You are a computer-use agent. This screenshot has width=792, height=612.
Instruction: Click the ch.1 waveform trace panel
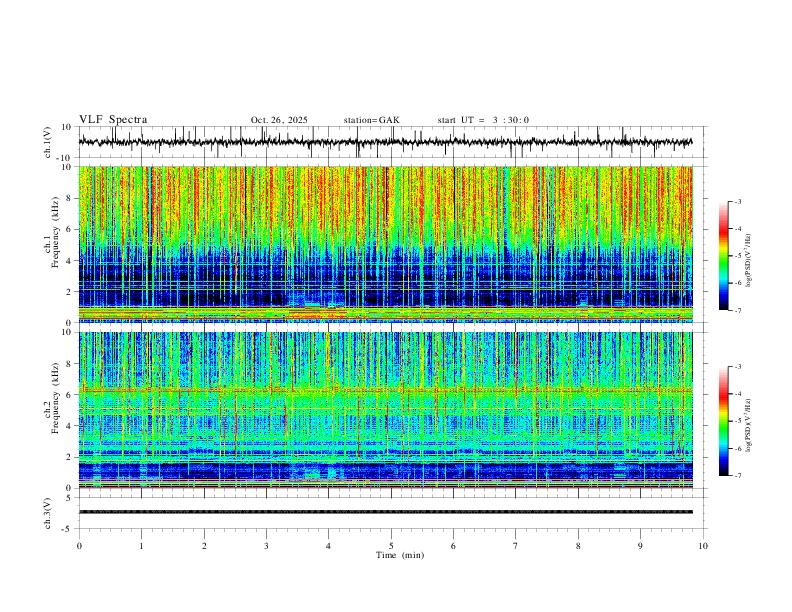coord(393,142)
